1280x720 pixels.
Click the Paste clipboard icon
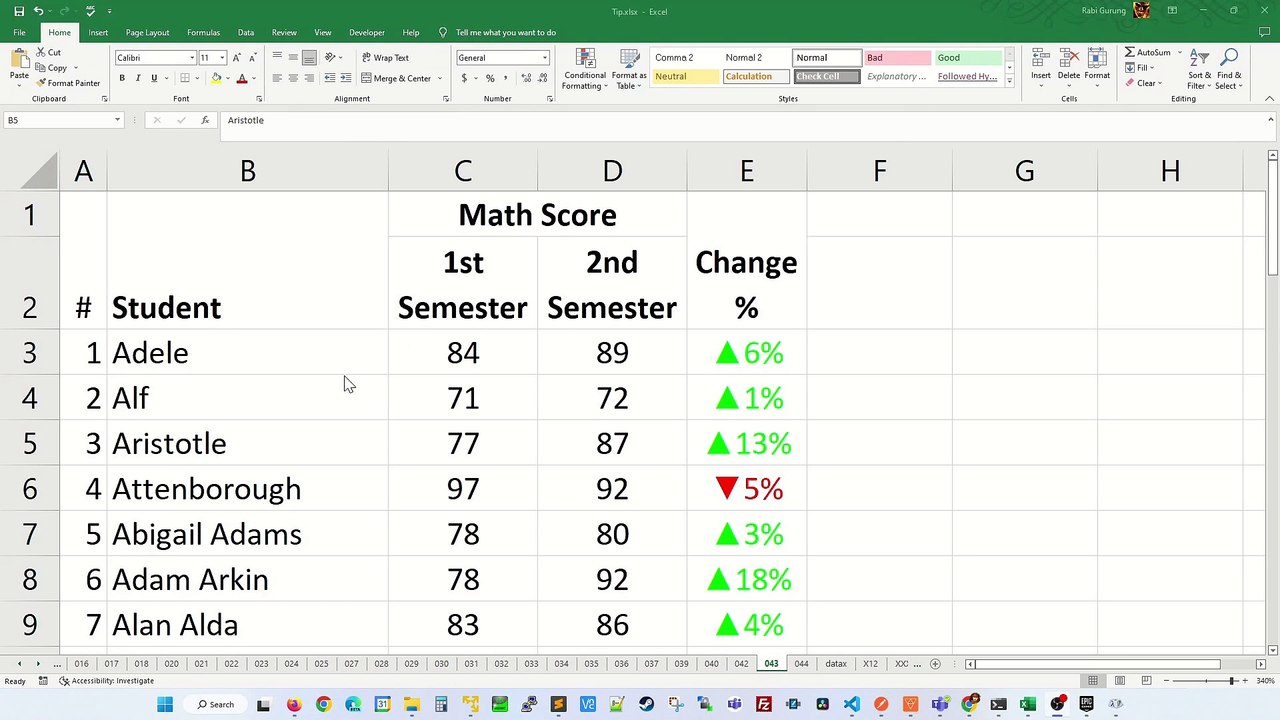[x=19, y=58]
